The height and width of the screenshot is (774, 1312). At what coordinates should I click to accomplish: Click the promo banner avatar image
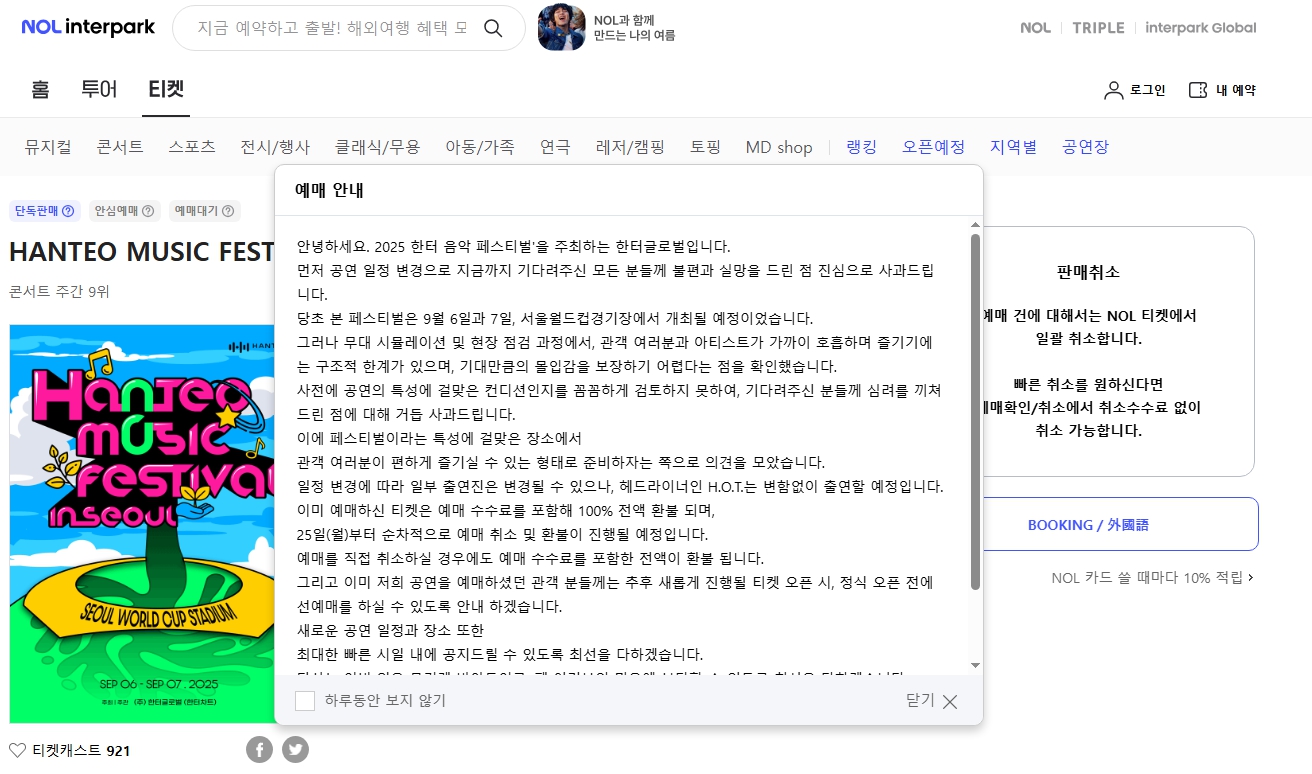[561, 28]
